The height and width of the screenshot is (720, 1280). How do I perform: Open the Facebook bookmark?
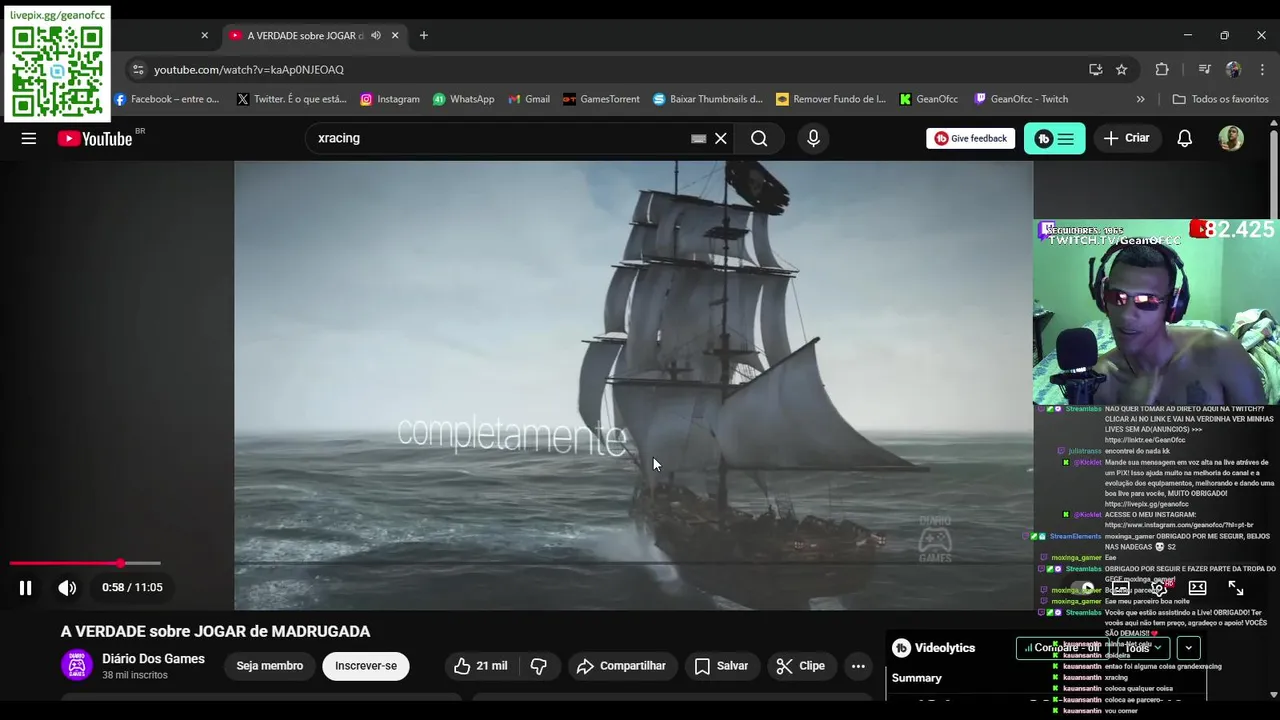point(167,99)
